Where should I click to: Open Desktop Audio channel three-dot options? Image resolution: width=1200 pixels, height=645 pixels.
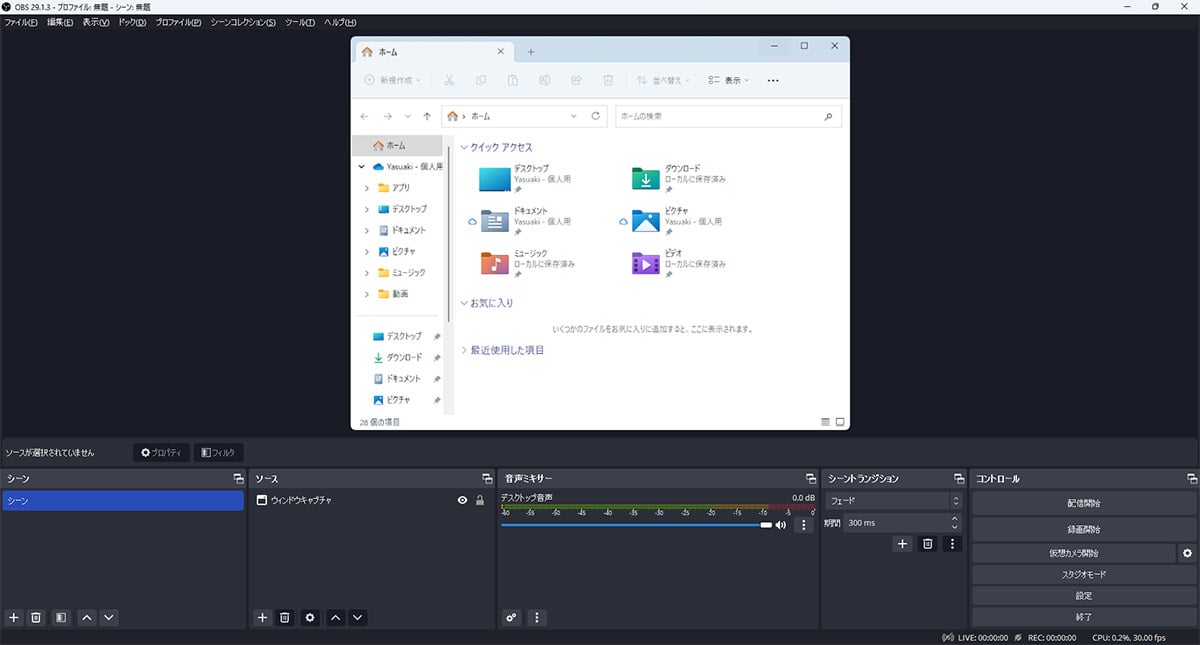click(x=803, y=524)
